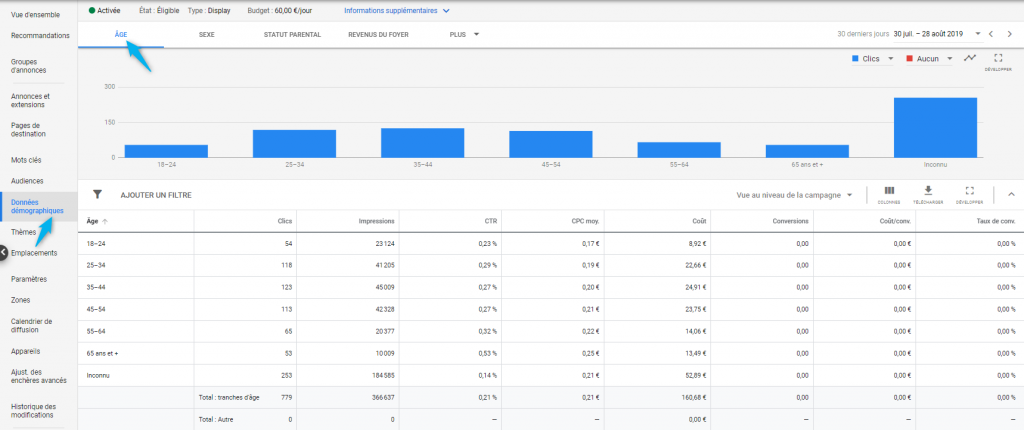
Task: Open the campaign-level view dropdown
Action: click(794, 195)
